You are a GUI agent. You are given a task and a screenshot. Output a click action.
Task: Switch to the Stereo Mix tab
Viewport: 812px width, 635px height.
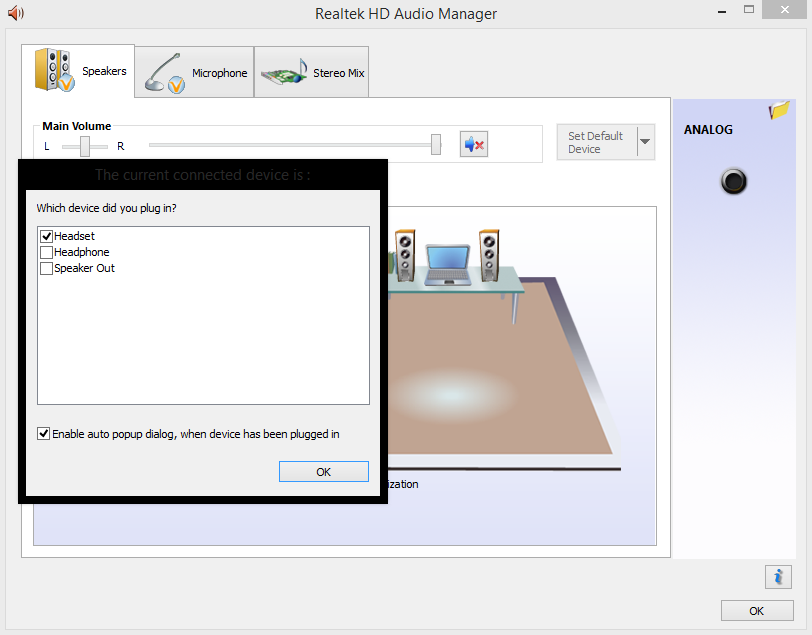311,72
